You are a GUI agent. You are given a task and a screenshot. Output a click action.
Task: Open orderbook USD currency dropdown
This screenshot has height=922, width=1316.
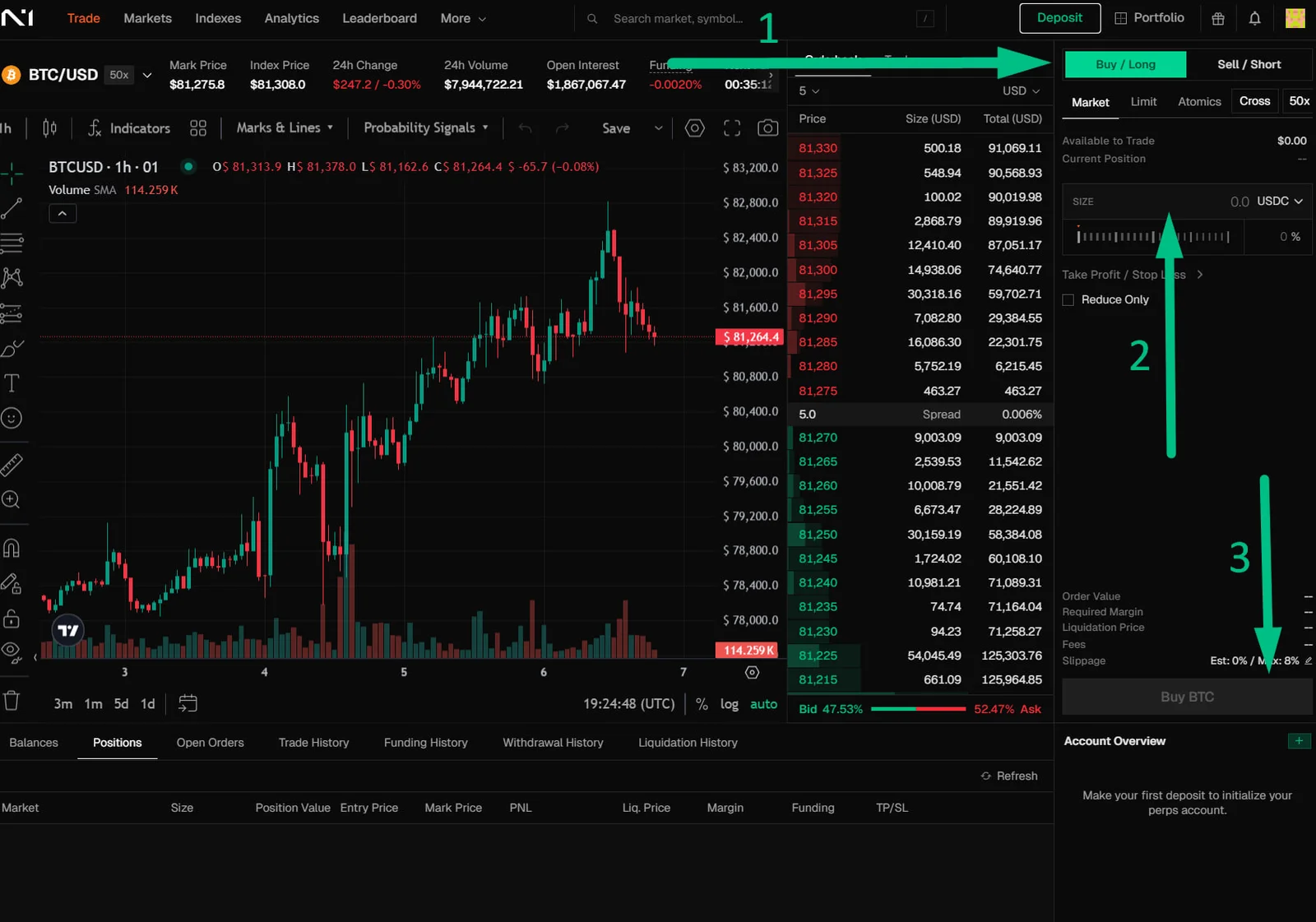[x=1021, y=90]
